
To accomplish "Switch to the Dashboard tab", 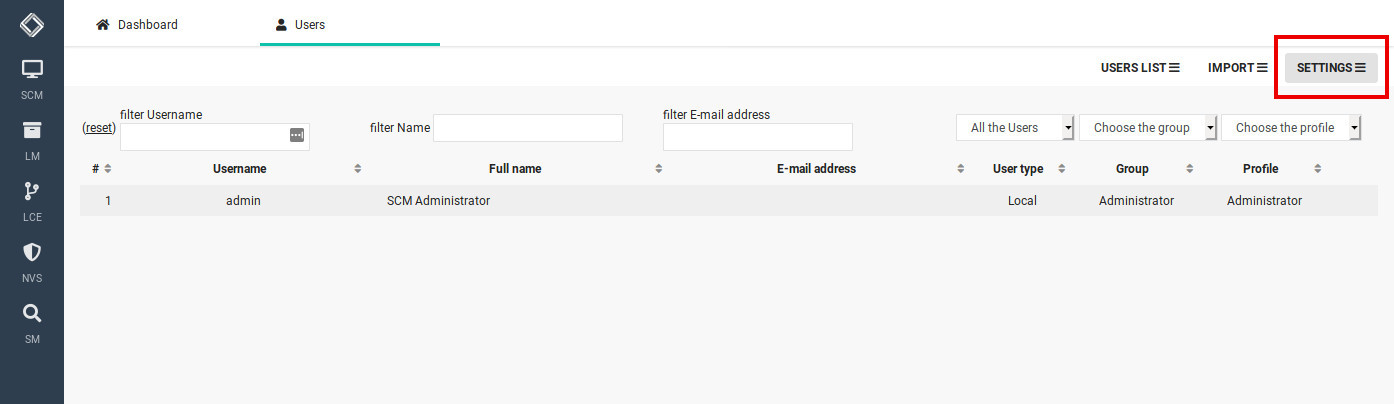I will [137, 24].
